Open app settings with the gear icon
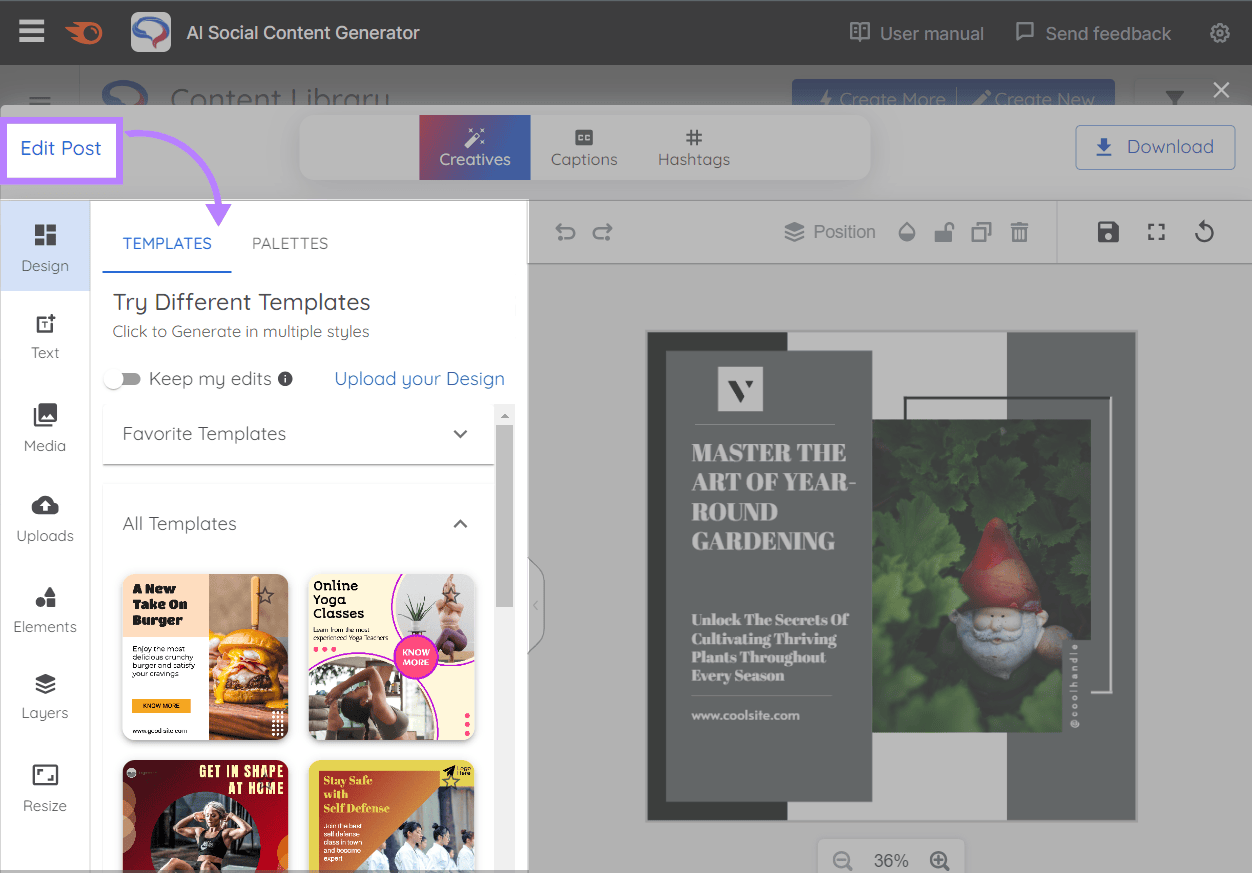1252x873 pixels. click(1220, 33)
